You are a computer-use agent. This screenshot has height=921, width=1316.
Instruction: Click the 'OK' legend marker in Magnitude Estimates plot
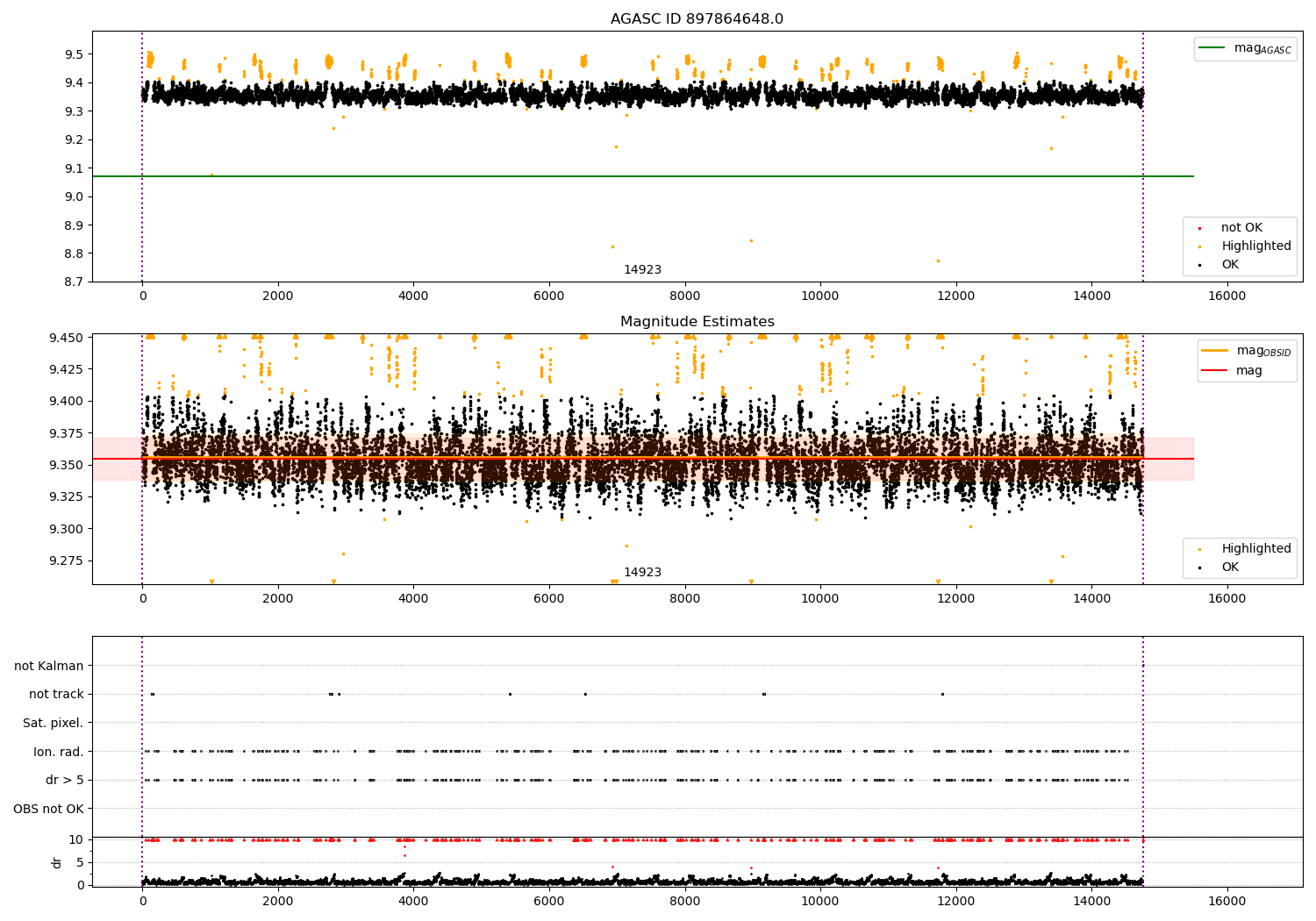coord(1199,568)
